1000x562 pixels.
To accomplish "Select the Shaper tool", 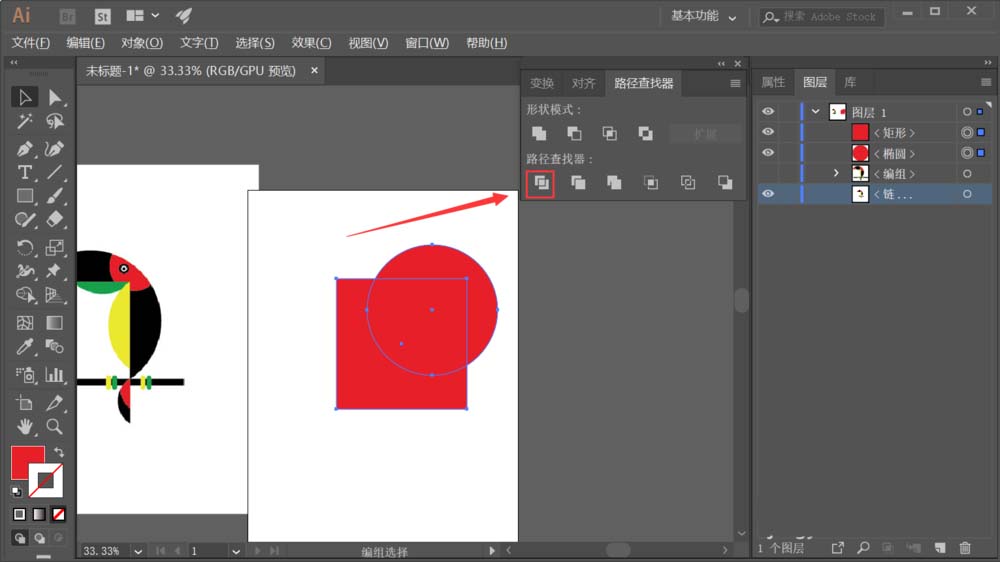I will tap(25, 220).
